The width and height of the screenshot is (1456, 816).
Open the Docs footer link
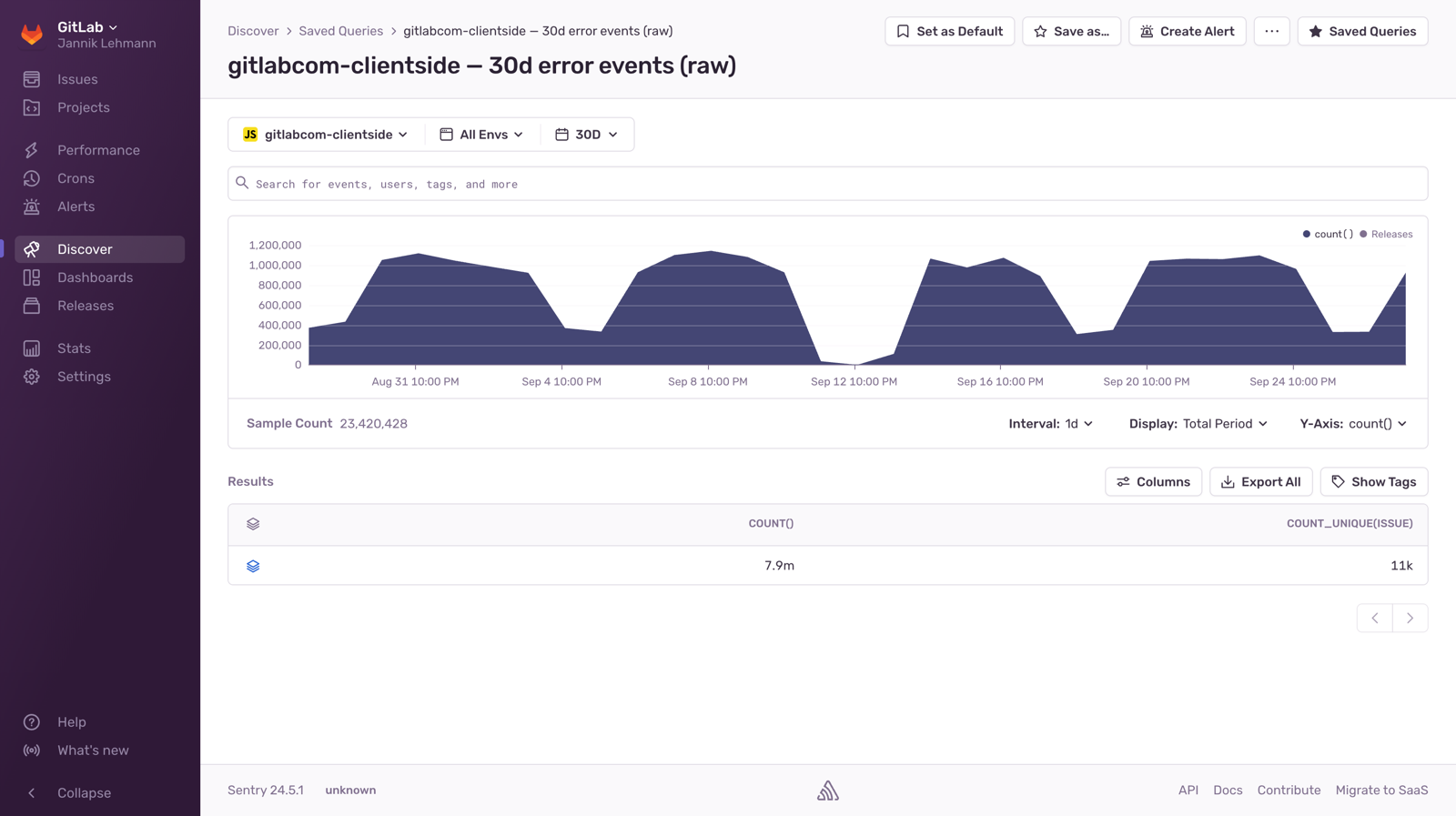(x=1228, y=791)
